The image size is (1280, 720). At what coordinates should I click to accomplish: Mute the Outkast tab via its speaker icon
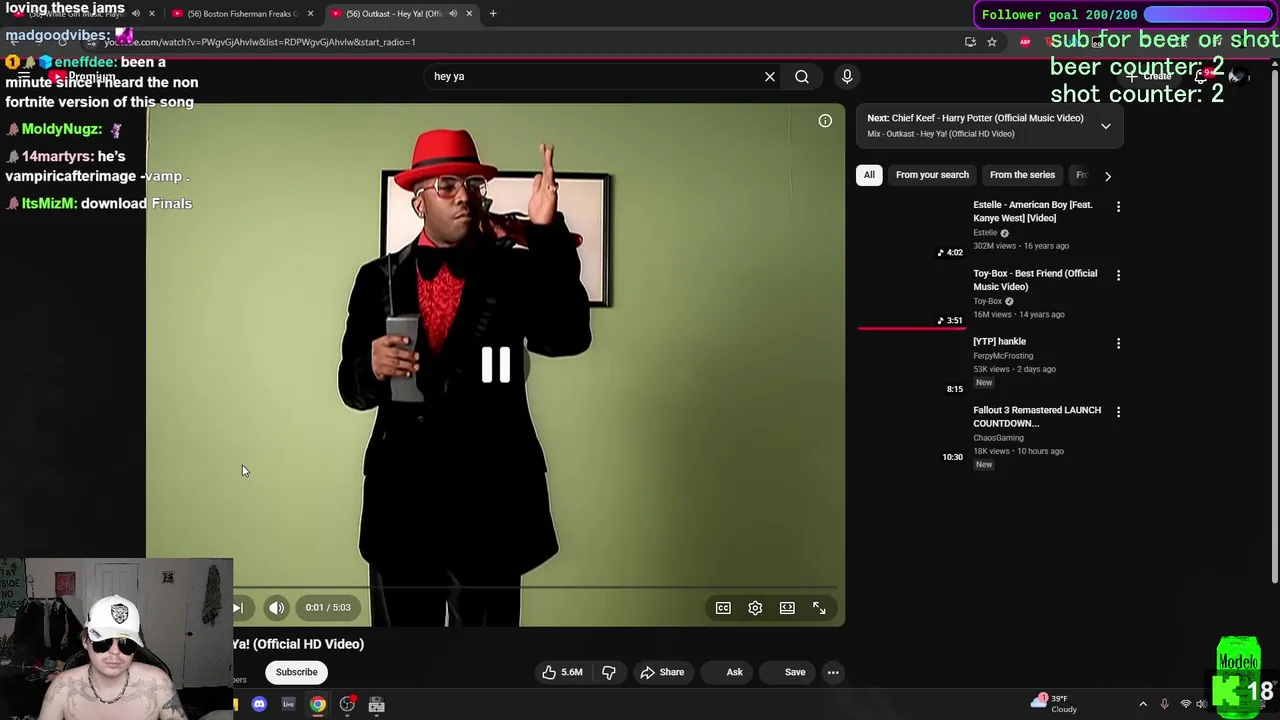pos(453,14)
